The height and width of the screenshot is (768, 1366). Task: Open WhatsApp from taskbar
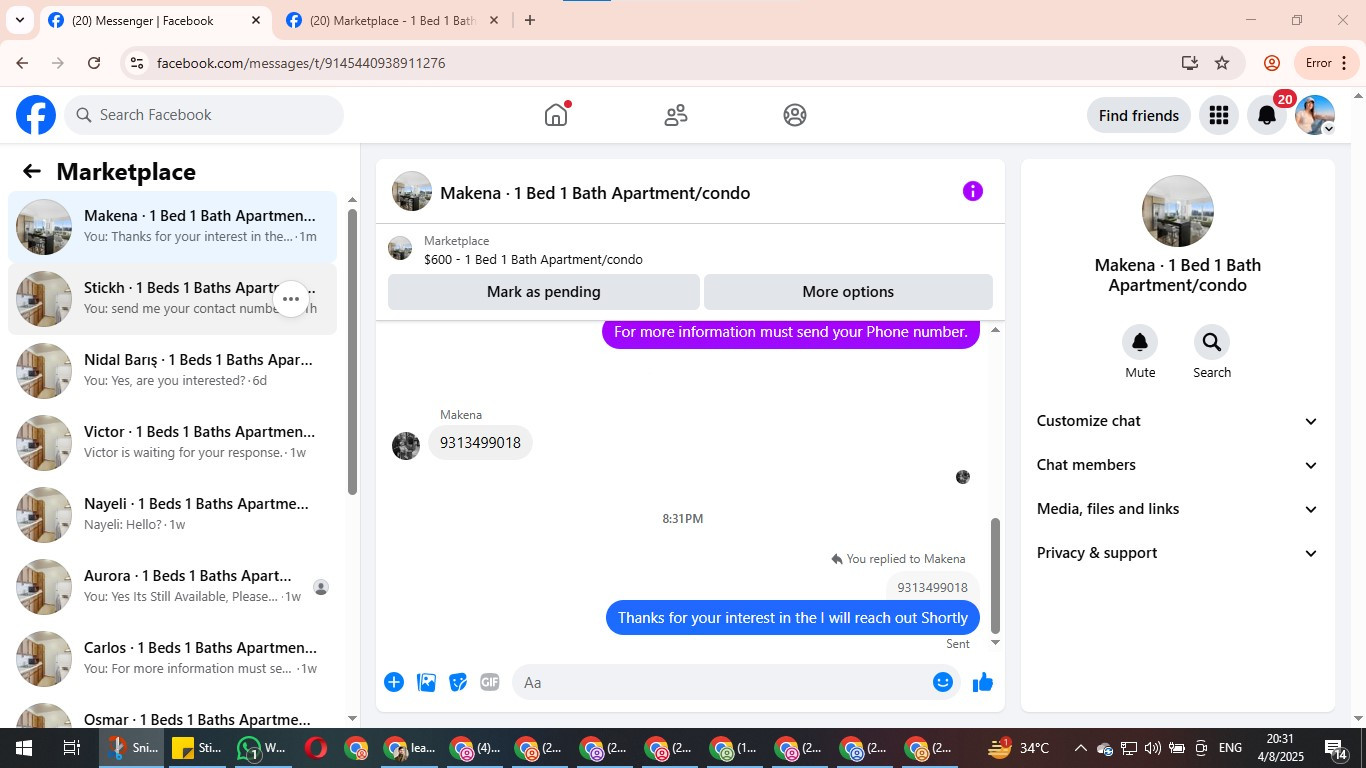coord(262,748)
